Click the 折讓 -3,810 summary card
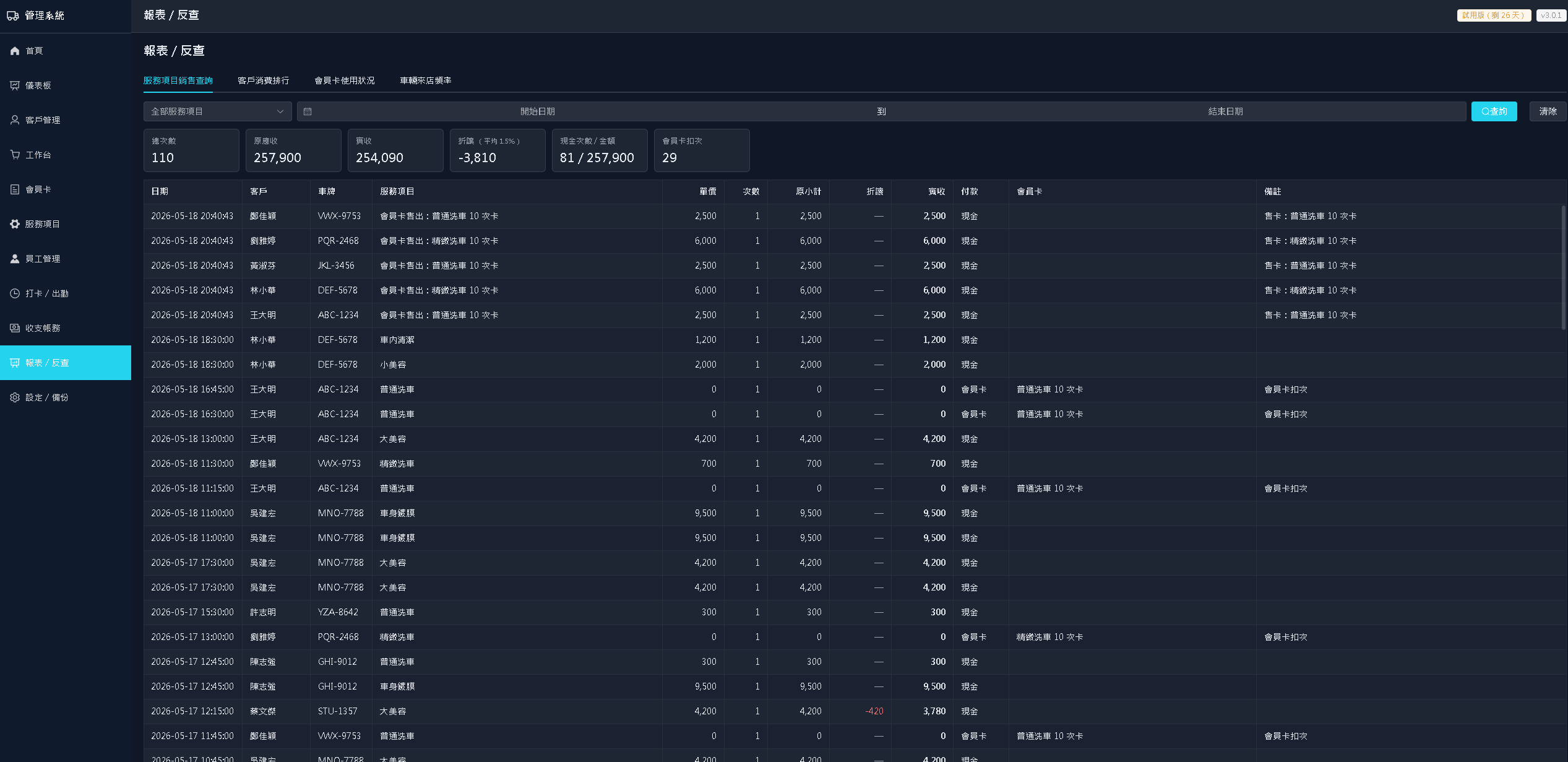The image size is (1568, 762). (x=498, y=150)
